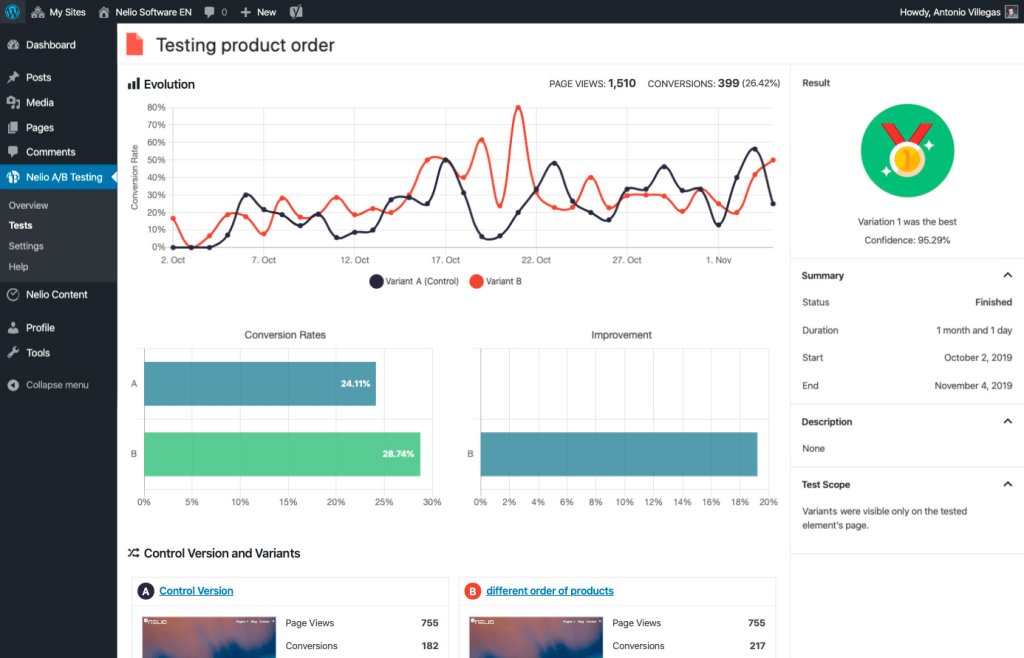1024x658 pixels.
Task: Open Nelio A/B Testing Settings submenu
Action: click(x=26, y=246)
